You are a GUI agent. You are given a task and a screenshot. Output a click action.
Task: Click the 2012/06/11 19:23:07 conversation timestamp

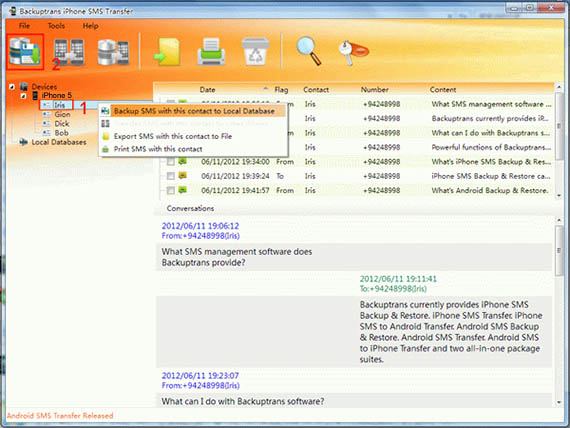(200, 376)
